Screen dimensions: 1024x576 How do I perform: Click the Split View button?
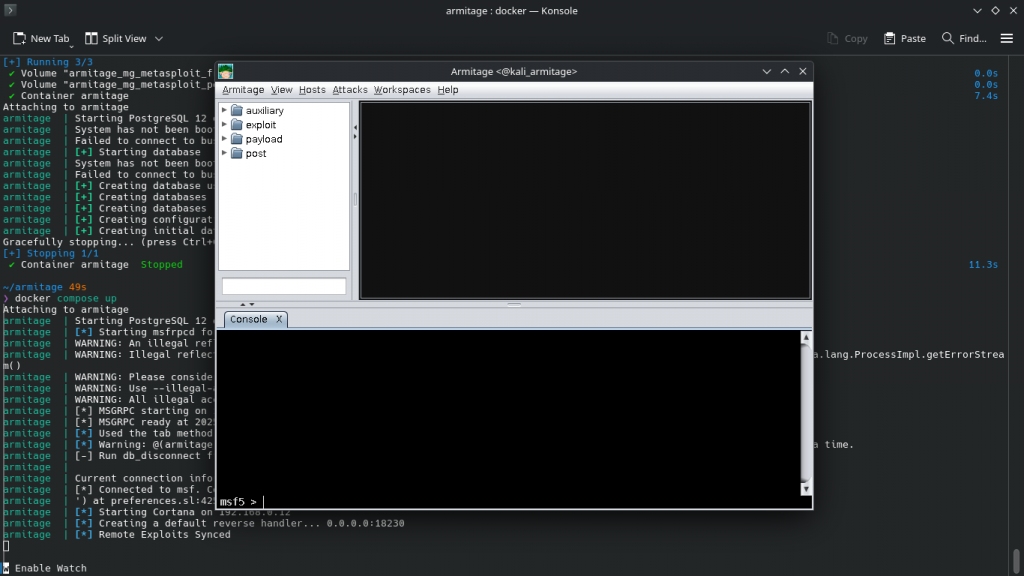(116, 39)
